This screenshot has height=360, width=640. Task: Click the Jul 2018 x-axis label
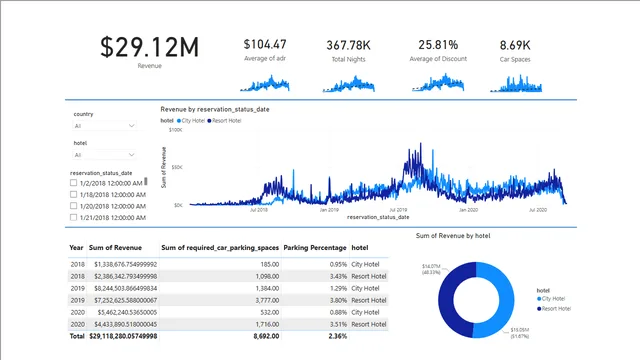(x=259, y=210)
